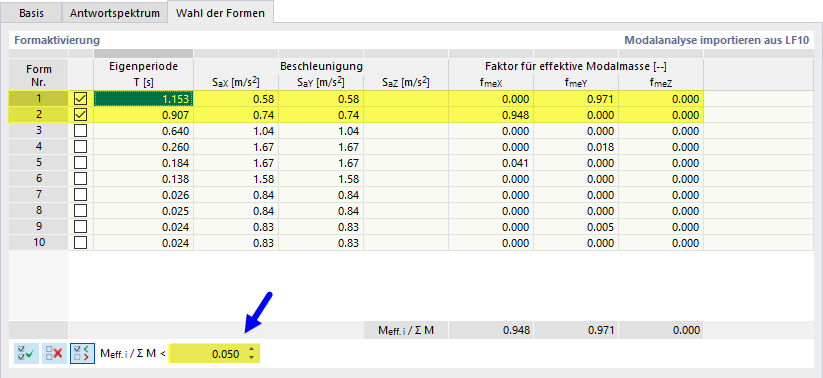The image size is (823, 378).
Task: Select the Eigenperiode cell 0.025
Action: click(x=144, y=211)
